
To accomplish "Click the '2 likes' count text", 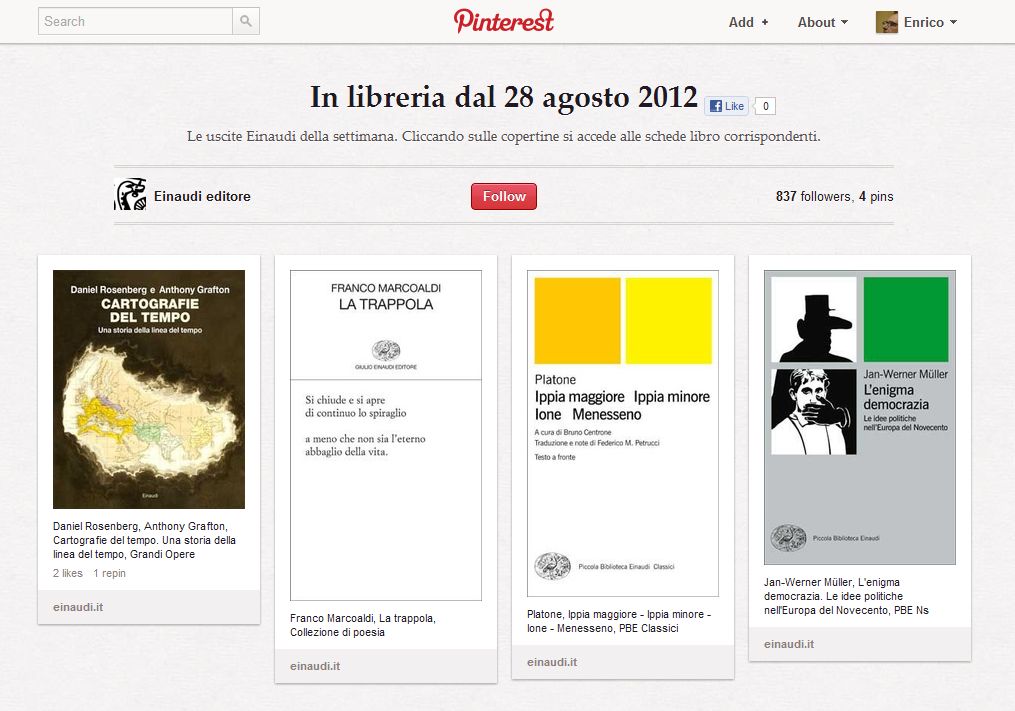I will pyautogui.click(x=68, y=573).
